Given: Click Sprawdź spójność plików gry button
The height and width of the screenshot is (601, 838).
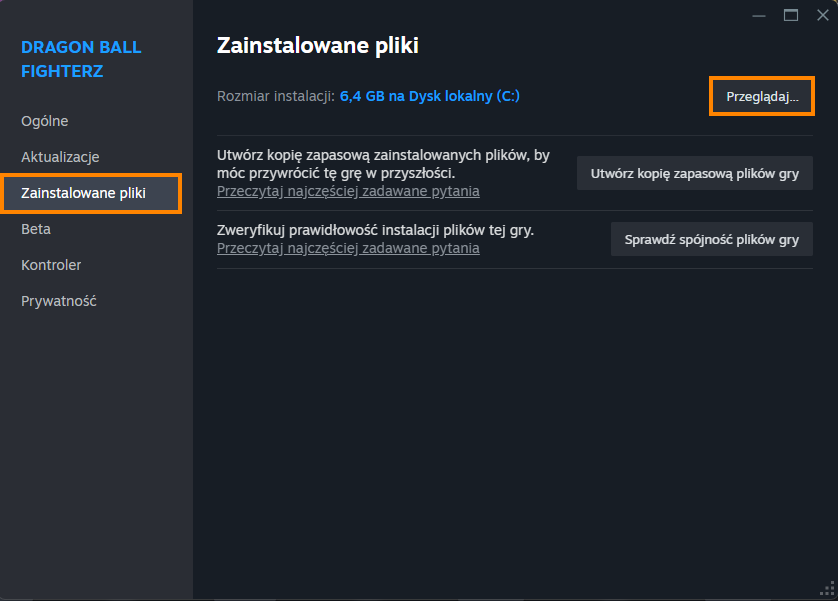Looking at the screenshot, I should pyautogui.click(x=712, y=239).
